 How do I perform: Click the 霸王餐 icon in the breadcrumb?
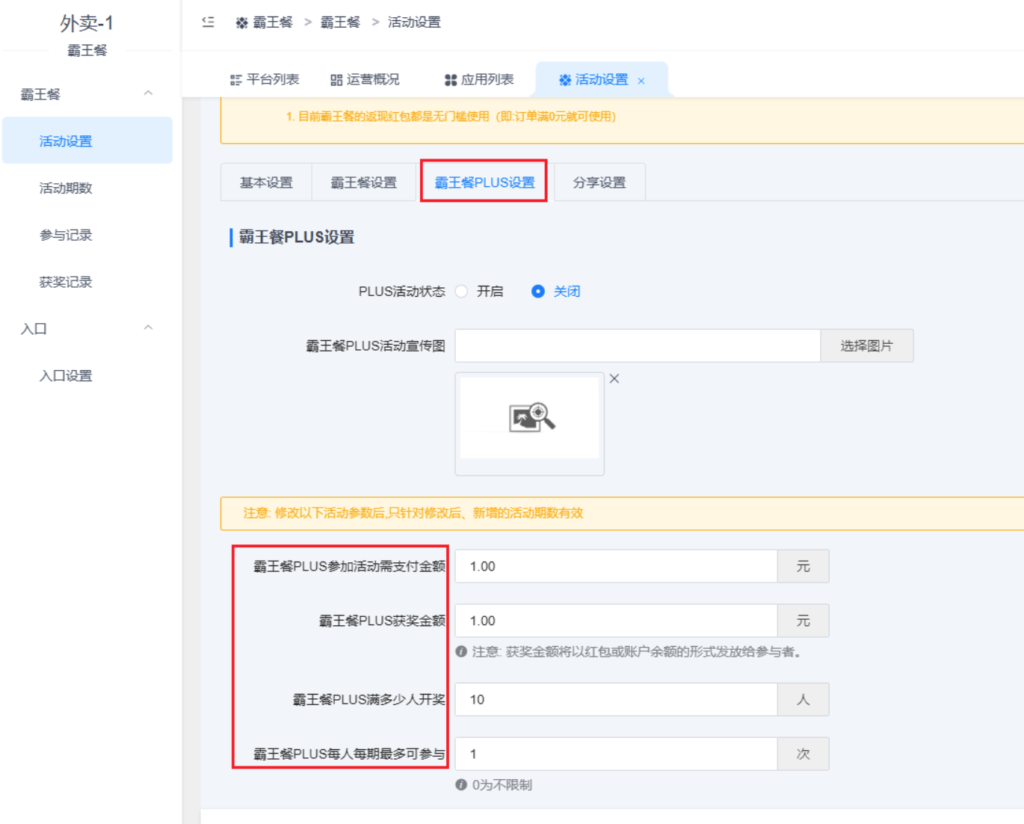click(x=241, y=21)
